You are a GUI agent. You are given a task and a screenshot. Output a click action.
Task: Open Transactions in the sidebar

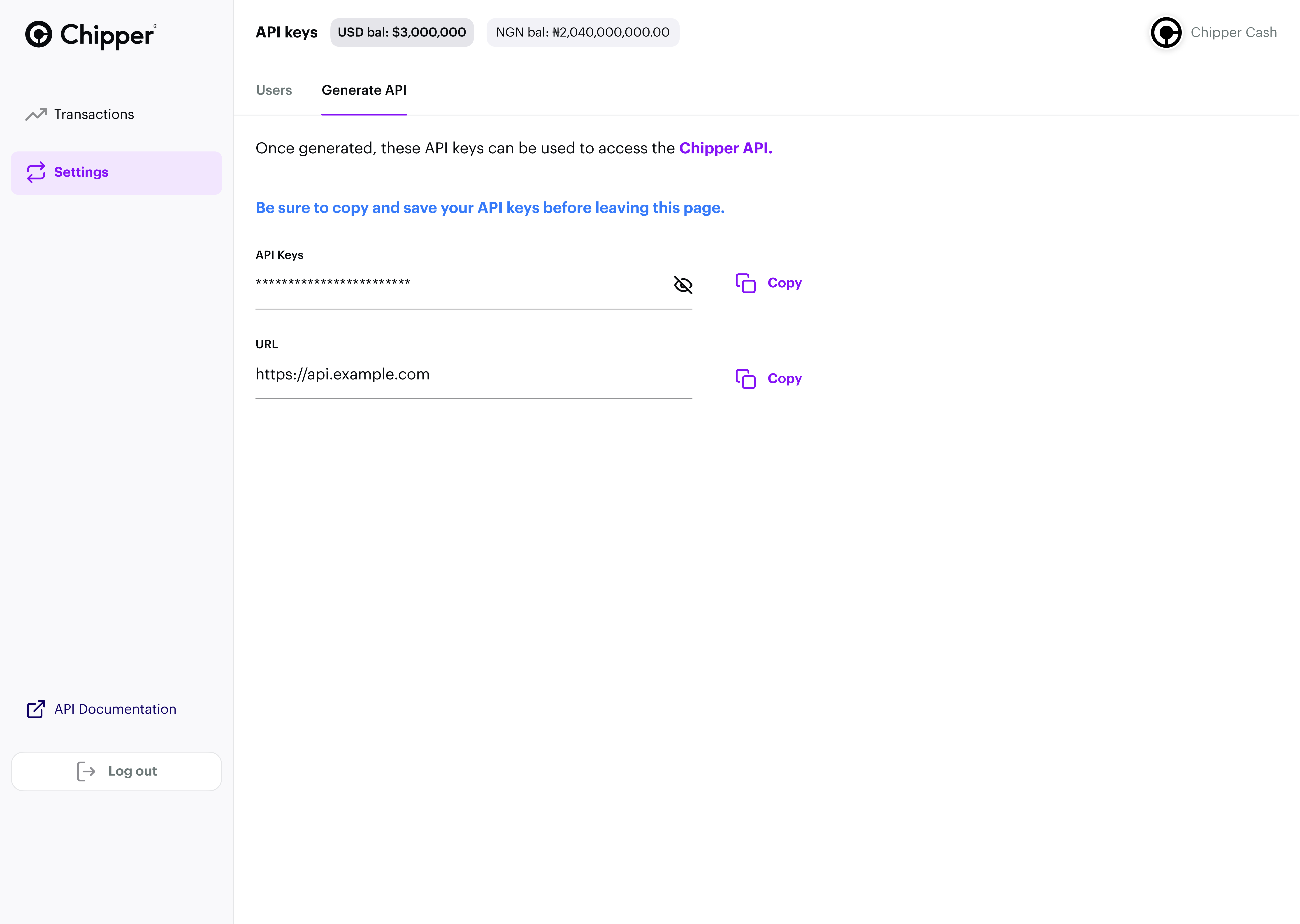pyautogui.click(x=94, y=114)
